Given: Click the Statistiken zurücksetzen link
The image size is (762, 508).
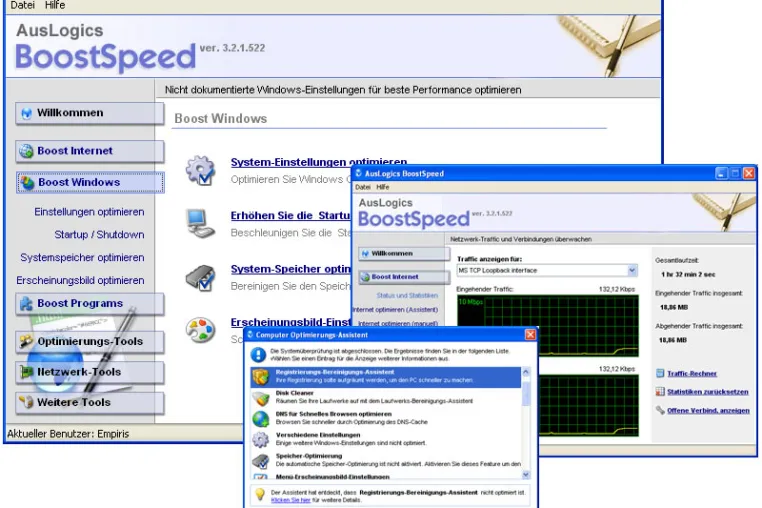Looking at the screenshot, I should (708, 392).
